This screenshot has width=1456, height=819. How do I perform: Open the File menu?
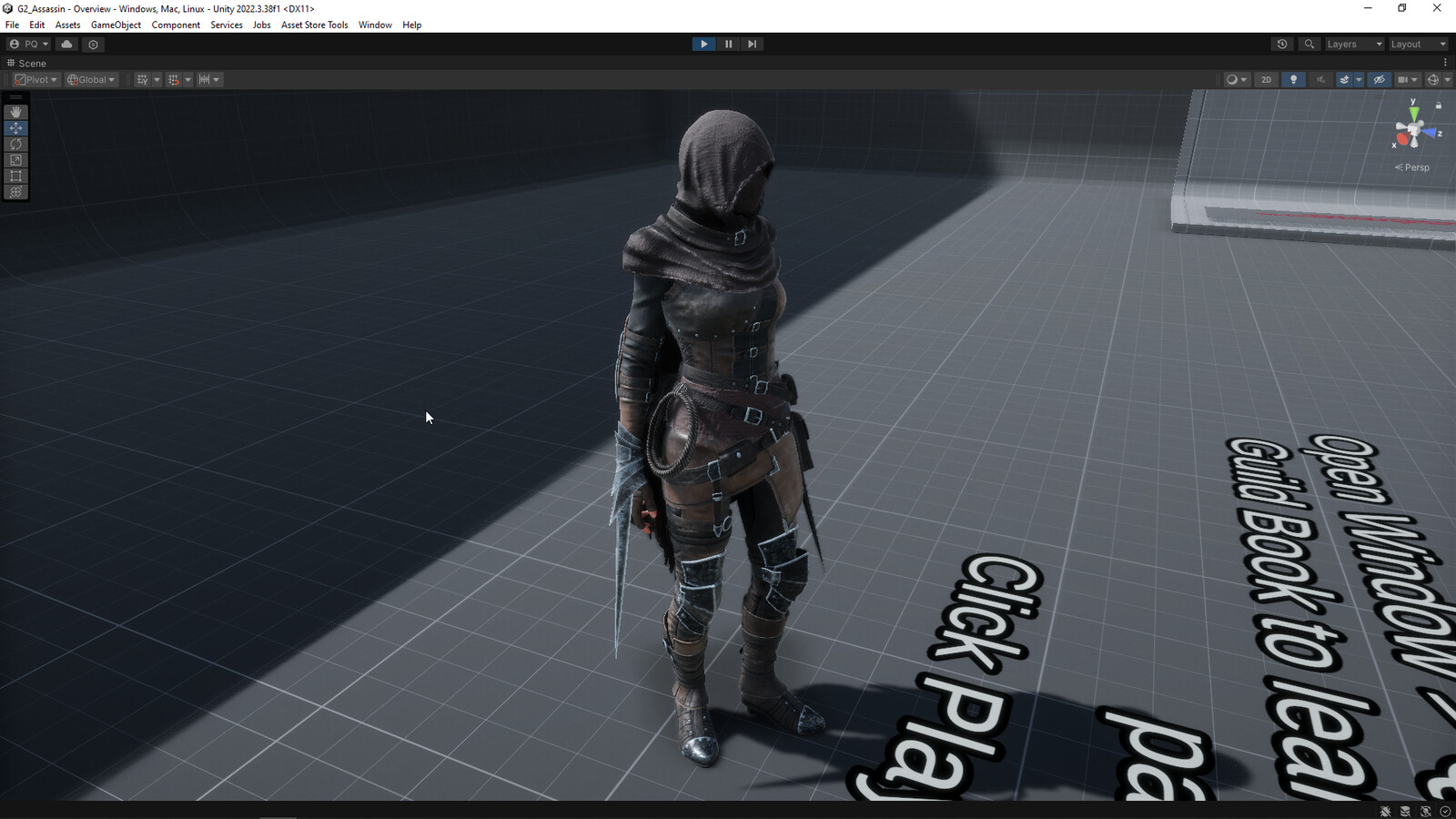pos(12,25)
